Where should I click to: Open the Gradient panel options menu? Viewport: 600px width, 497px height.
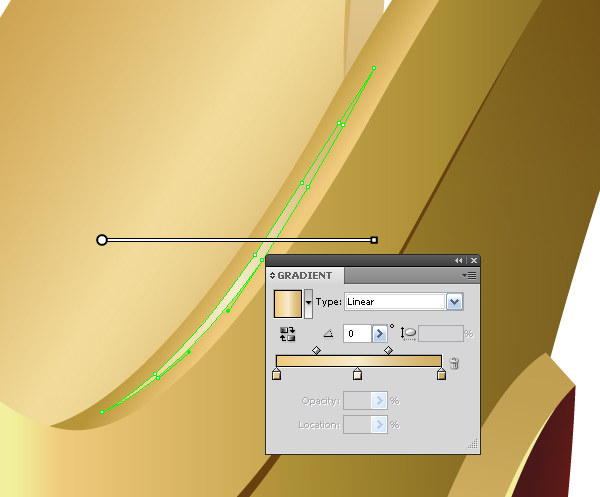tap(469, 275)
